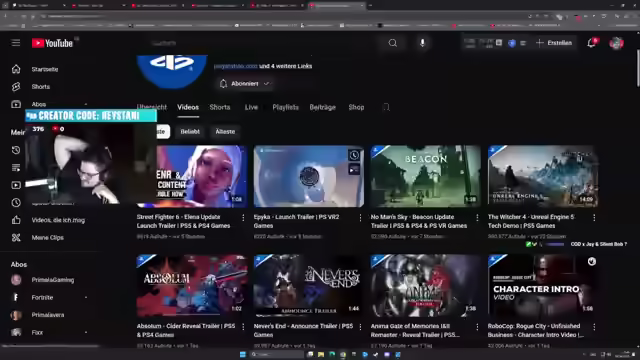
Task: Open RoboCop Character Intro thumbnail
Action: pos(543,286)
